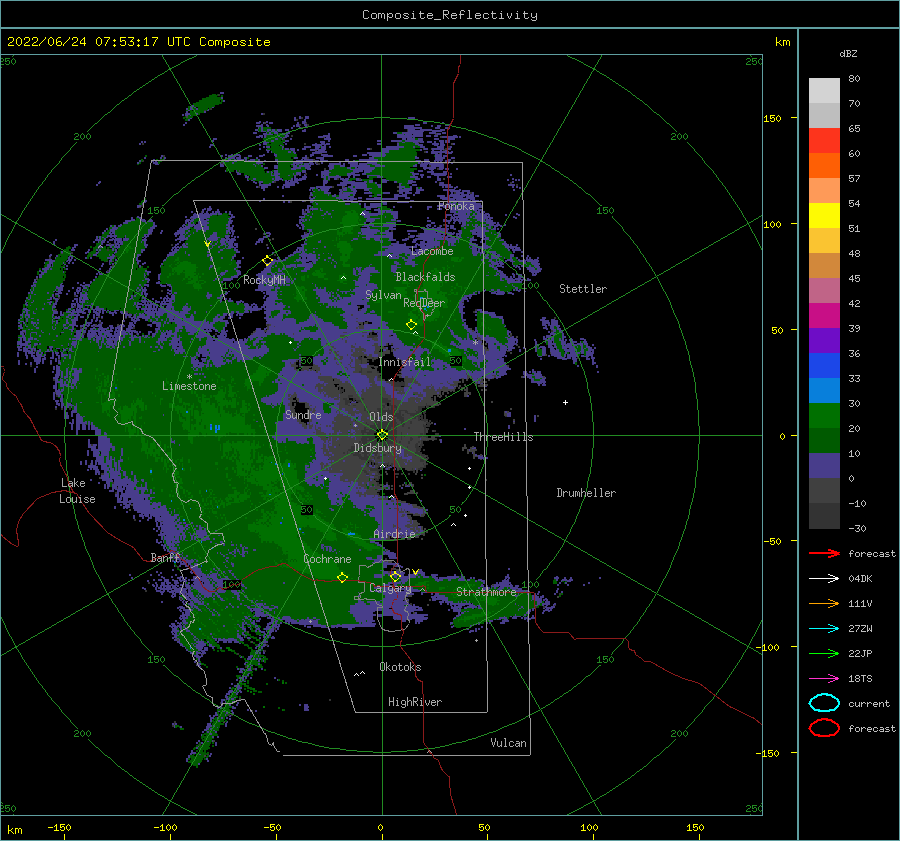The height and width of the screenshot is (841, 900).
Task: Click the Vulcan label
Action: [509, 743]
